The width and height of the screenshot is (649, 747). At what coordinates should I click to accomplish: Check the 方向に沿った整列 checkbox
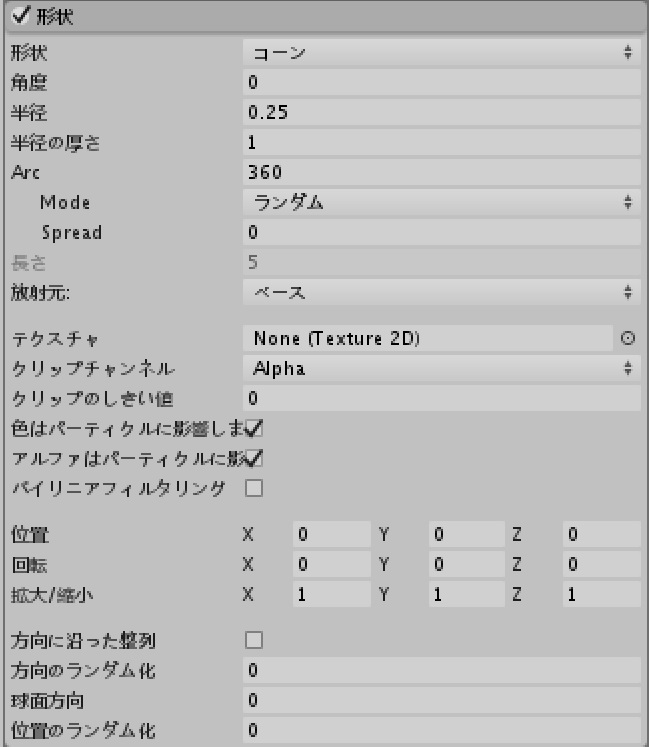tap(253, 638)
